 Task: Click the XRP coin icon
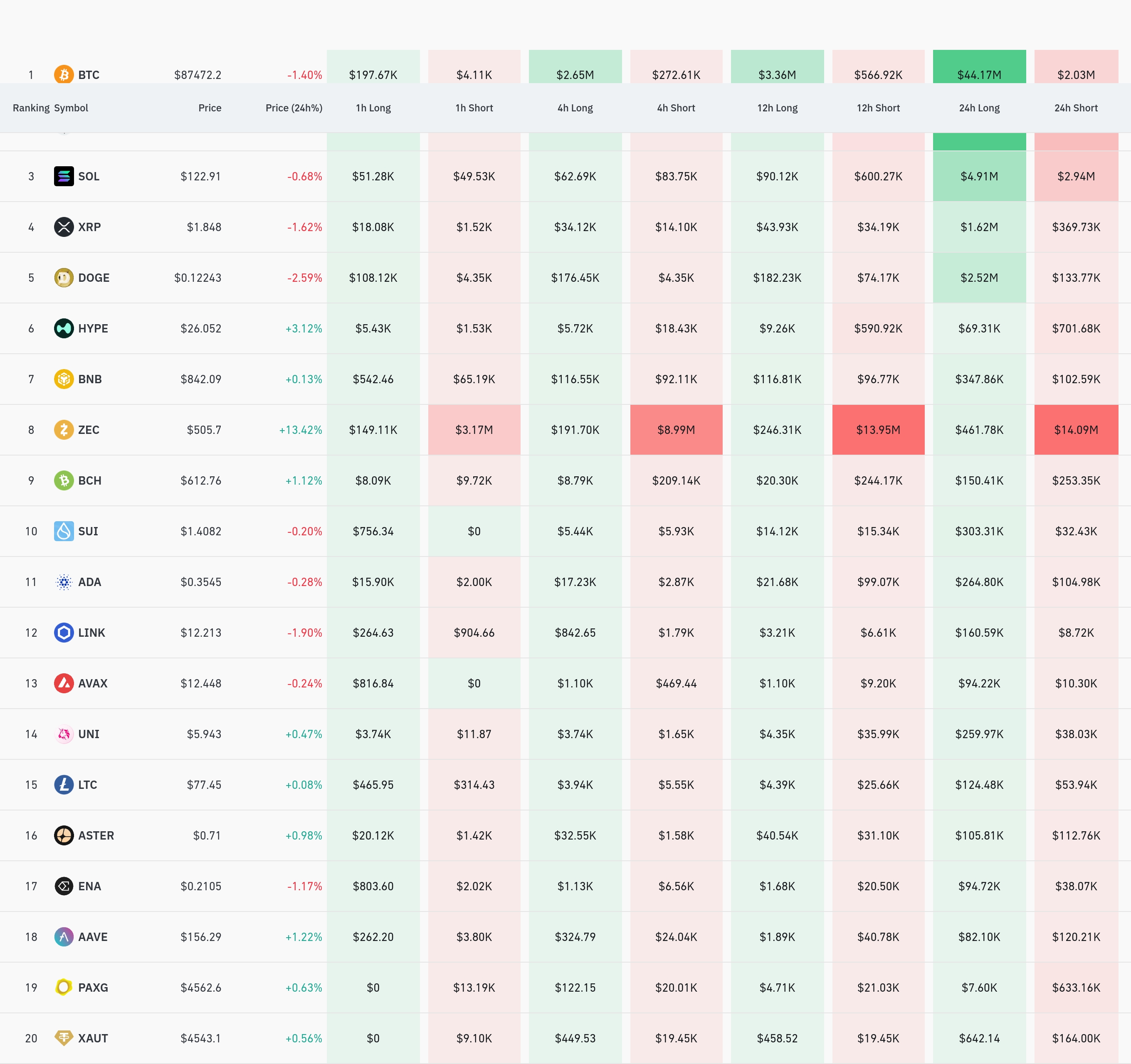coord(64,227)
